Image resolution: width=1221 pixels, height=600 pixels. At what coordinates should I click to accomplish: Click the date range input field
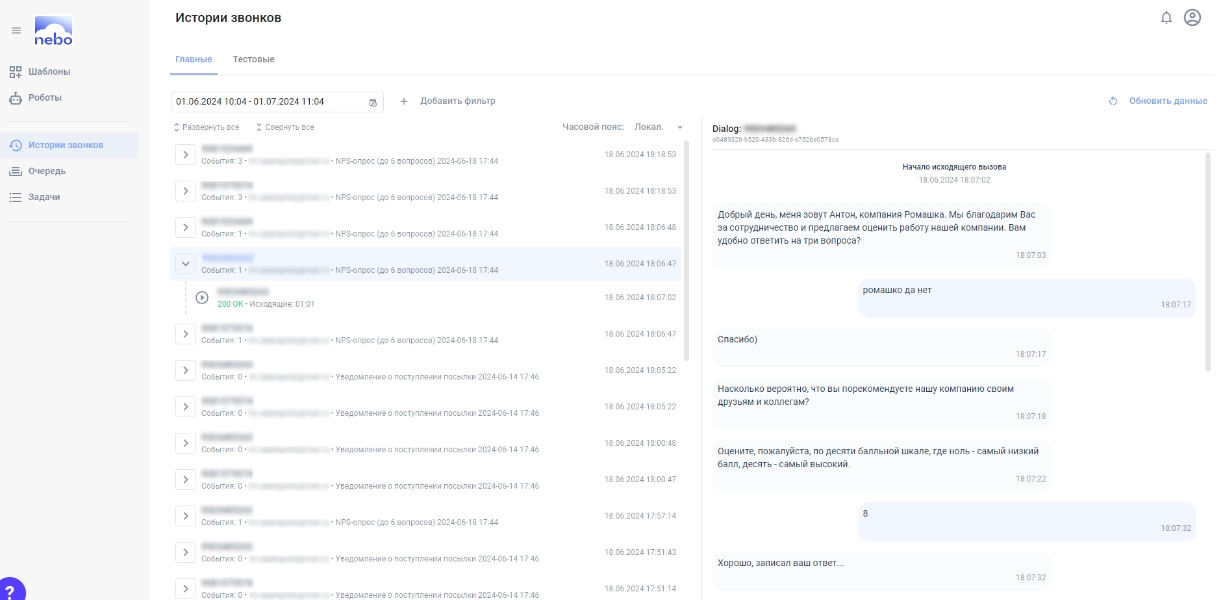click(x=277, y=102)
